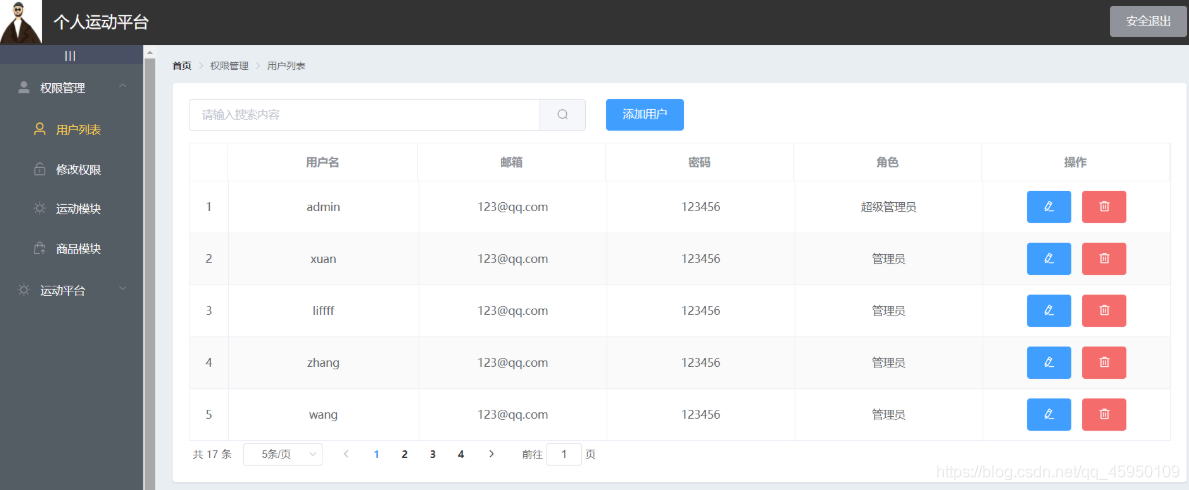The width and height of the screenshot is (1189, 490).
Task: Click the 运动平台 sun icon
Action: pyautogui.click(x=24, y=290)
